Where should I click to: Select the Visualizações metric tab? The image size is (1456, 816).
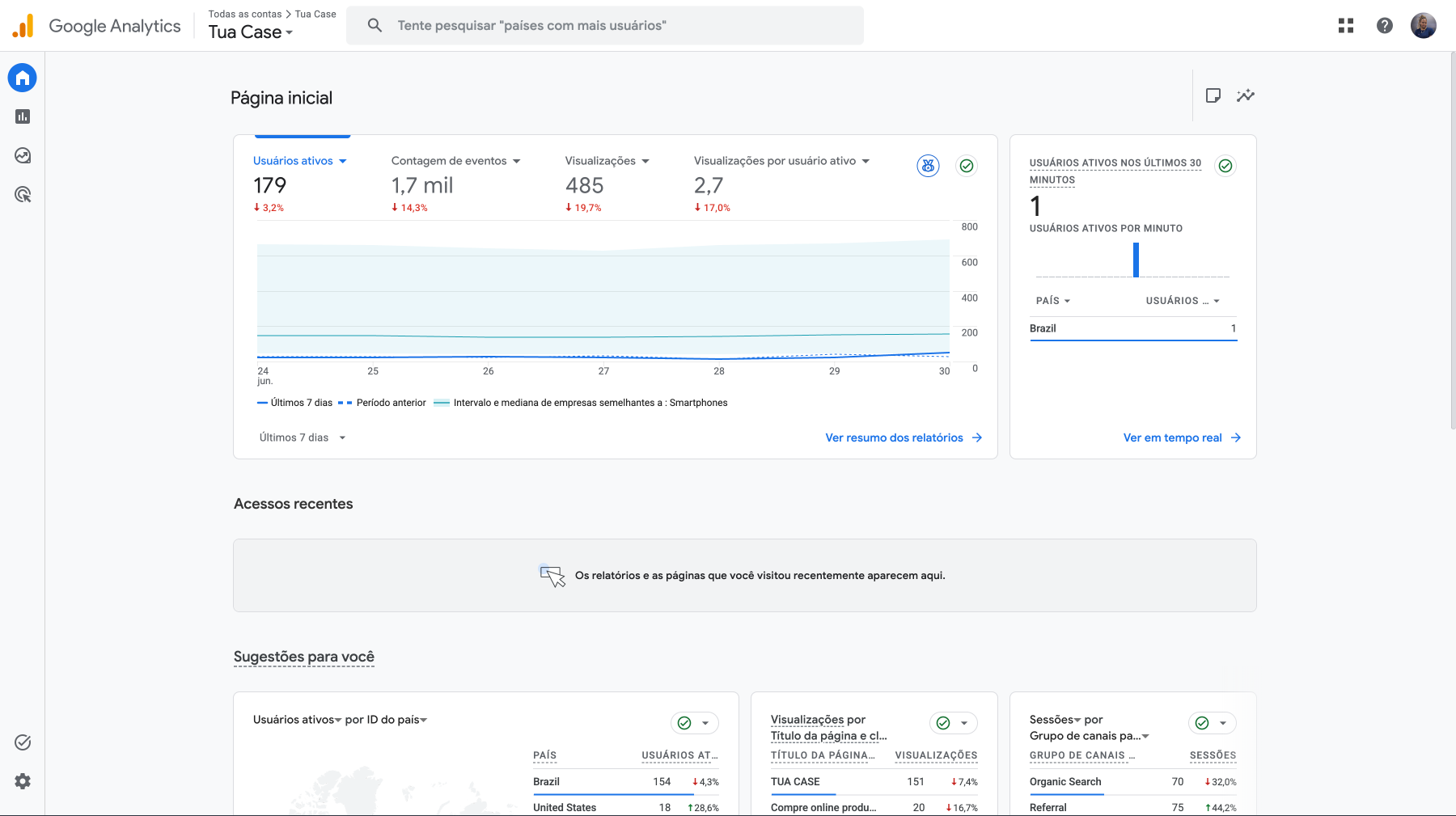pos(607,161)
